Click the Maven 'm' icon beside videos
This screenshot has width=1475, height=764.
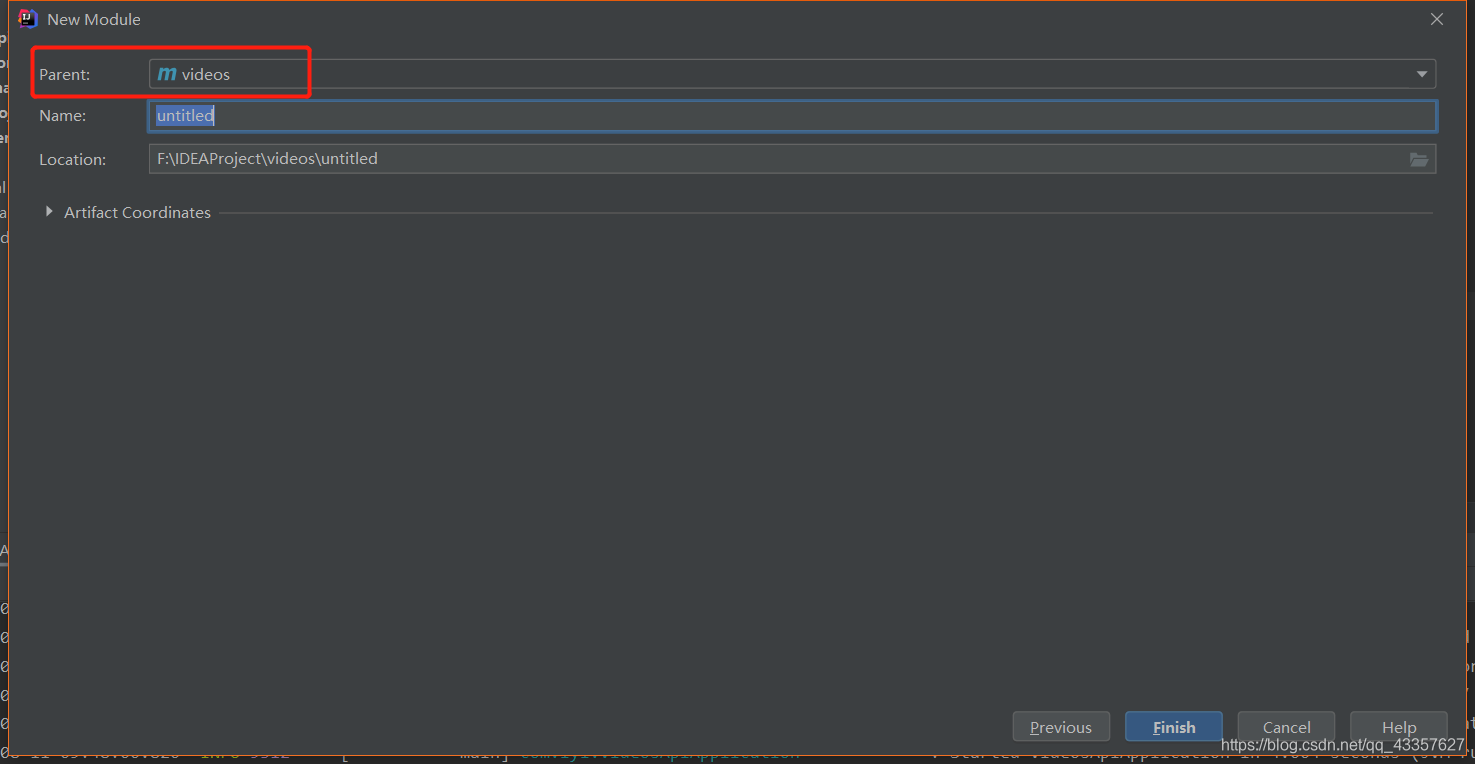pyautogui.click(x=167, y=74)
